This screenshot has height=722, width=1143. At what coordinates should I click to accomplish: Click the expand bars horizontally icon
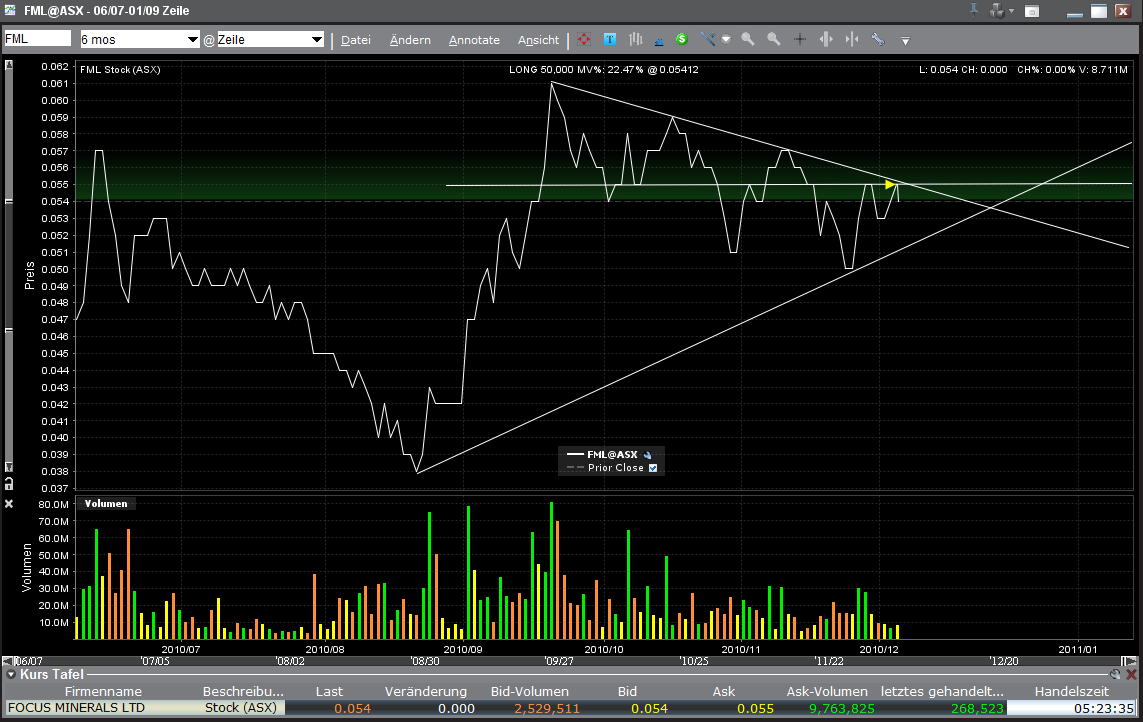pos(826,39)
